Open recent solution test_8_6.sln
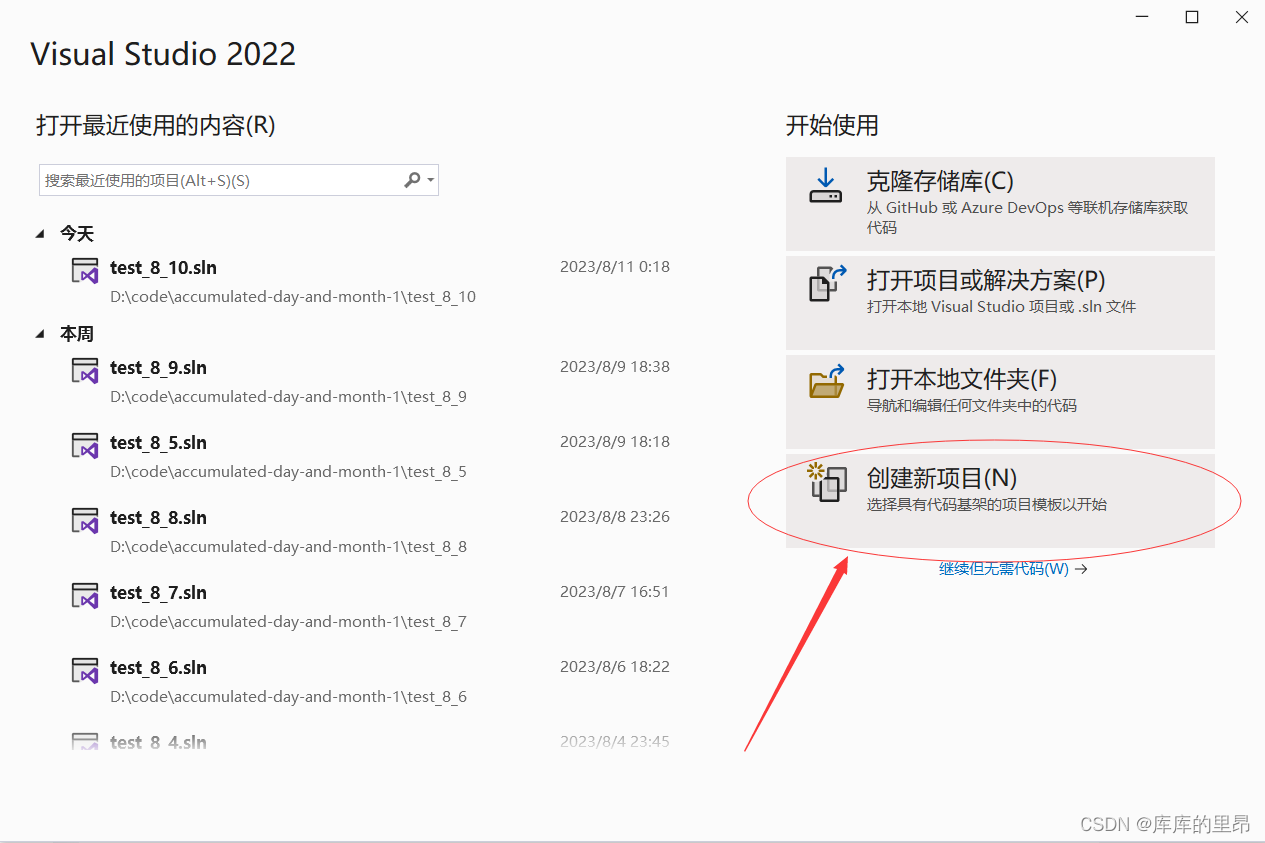The height and width of the screenshot is (843, 1265). point(158,668)
